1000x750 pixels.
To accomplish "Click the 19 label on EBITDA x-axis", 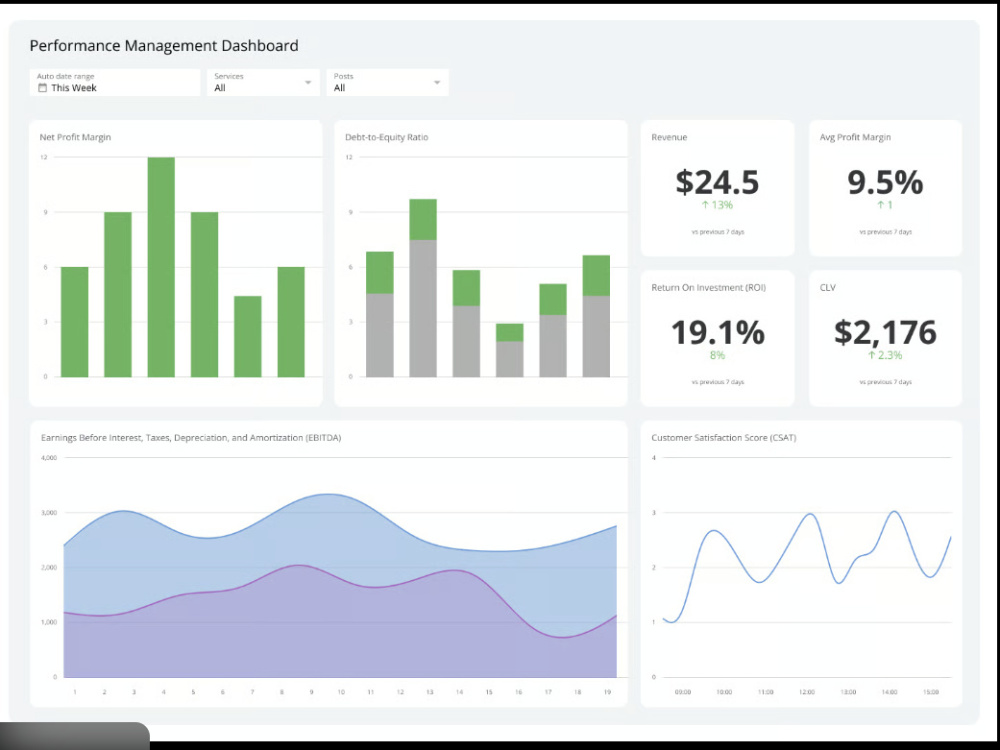I will coord(607,692).
